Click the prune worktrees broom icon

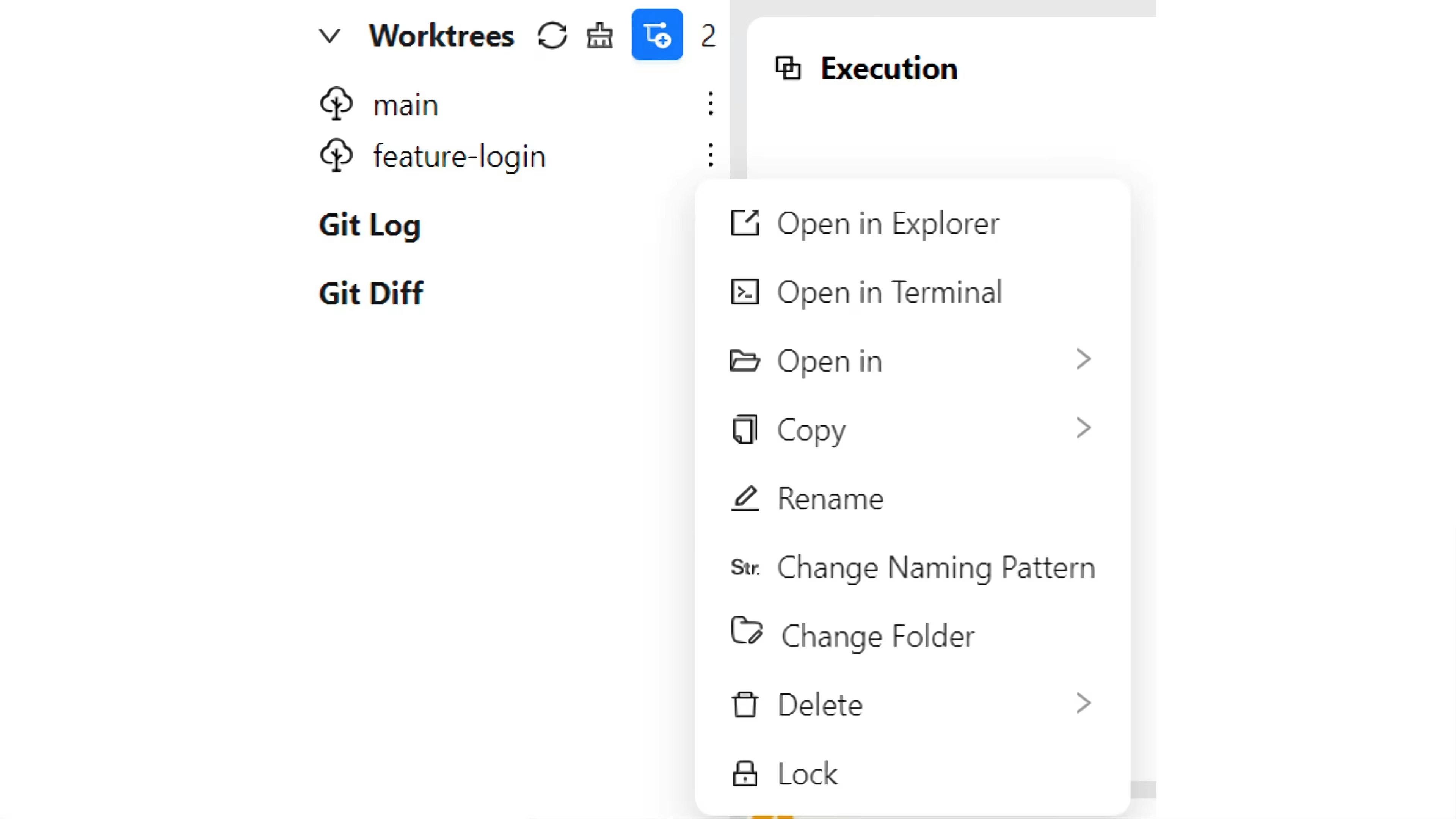[x=599, y=36]
